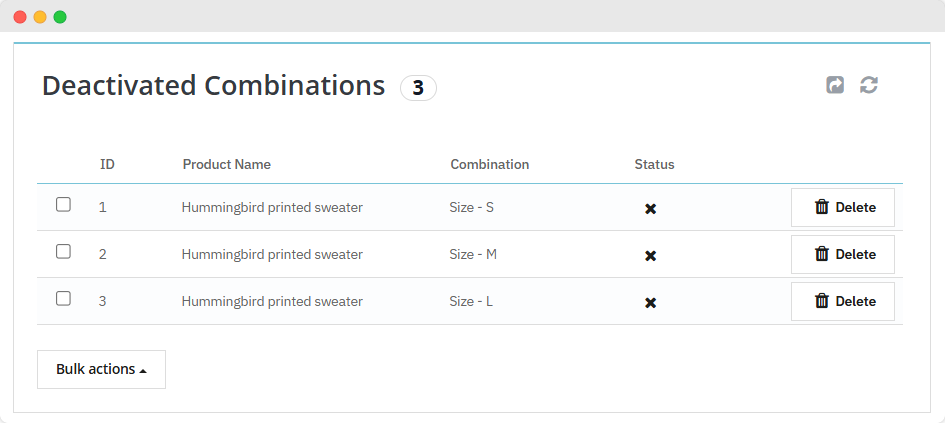
Task: Click the Product Name column header
Action: 226,164
